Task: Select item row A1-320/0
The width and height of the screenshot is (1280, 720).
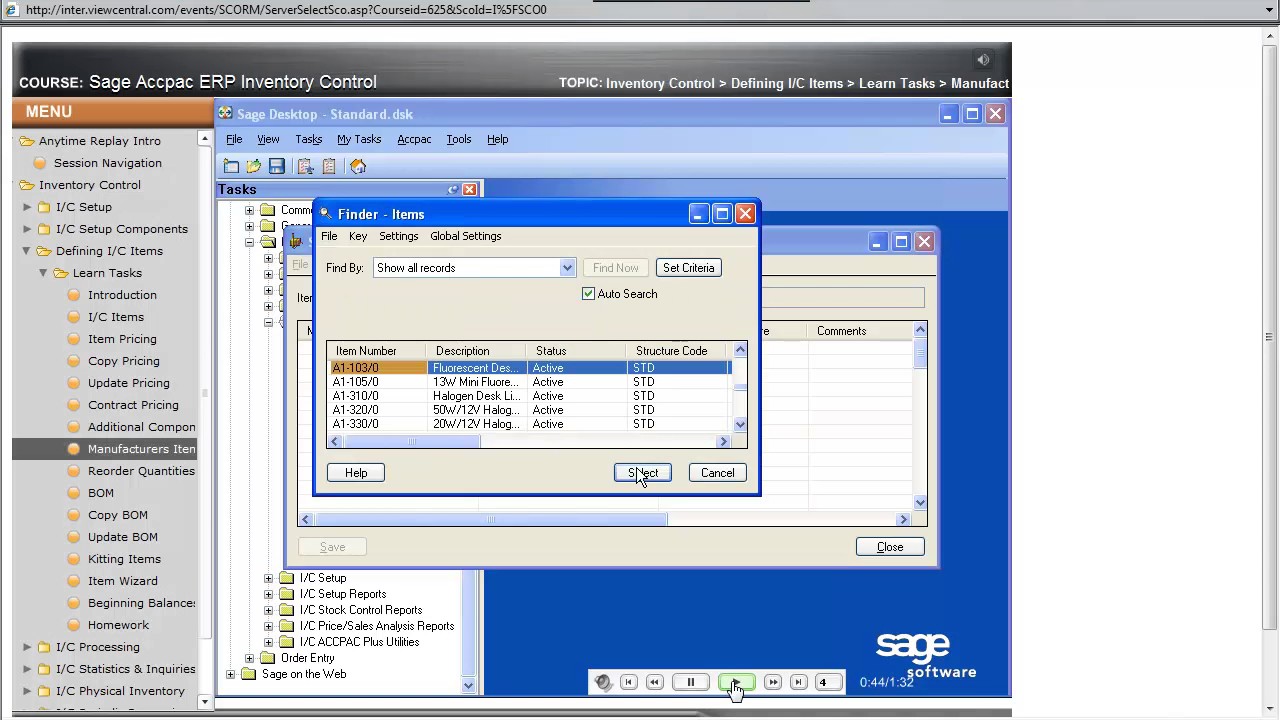Action: (530, 410)
